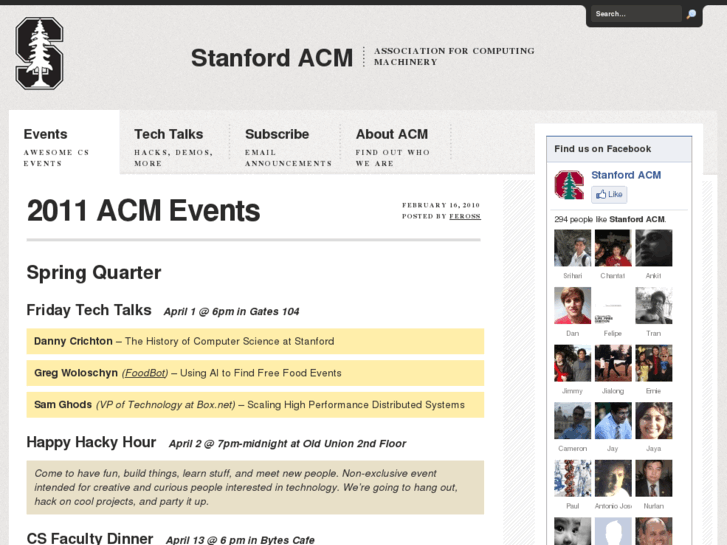Open Jaya's Facebook profile photo
This screenshot has width=727, height=545.
[653, 421]
